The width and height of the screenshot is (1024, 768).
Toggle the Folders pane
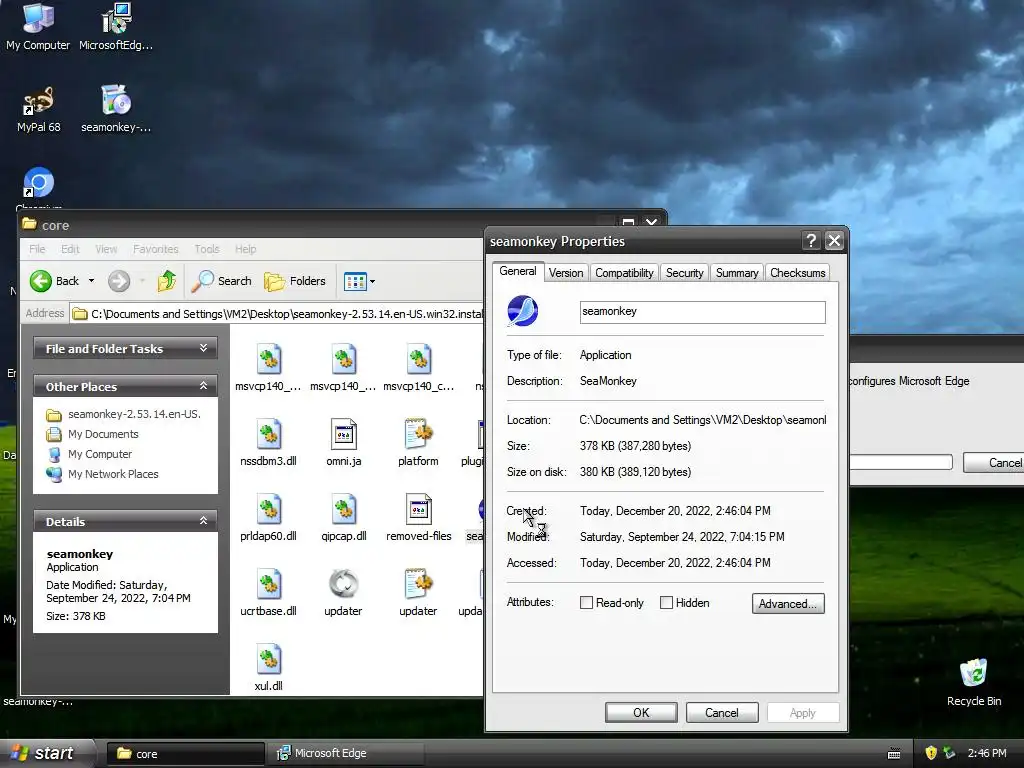click(x=295, y=281)
